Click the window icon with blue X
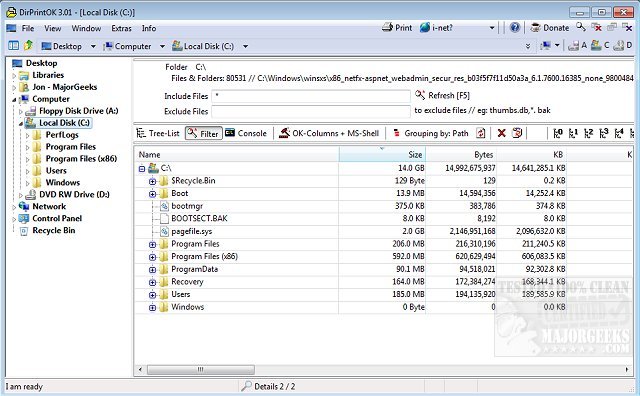This screenshot has height=396, width=640. coord(627,27)
